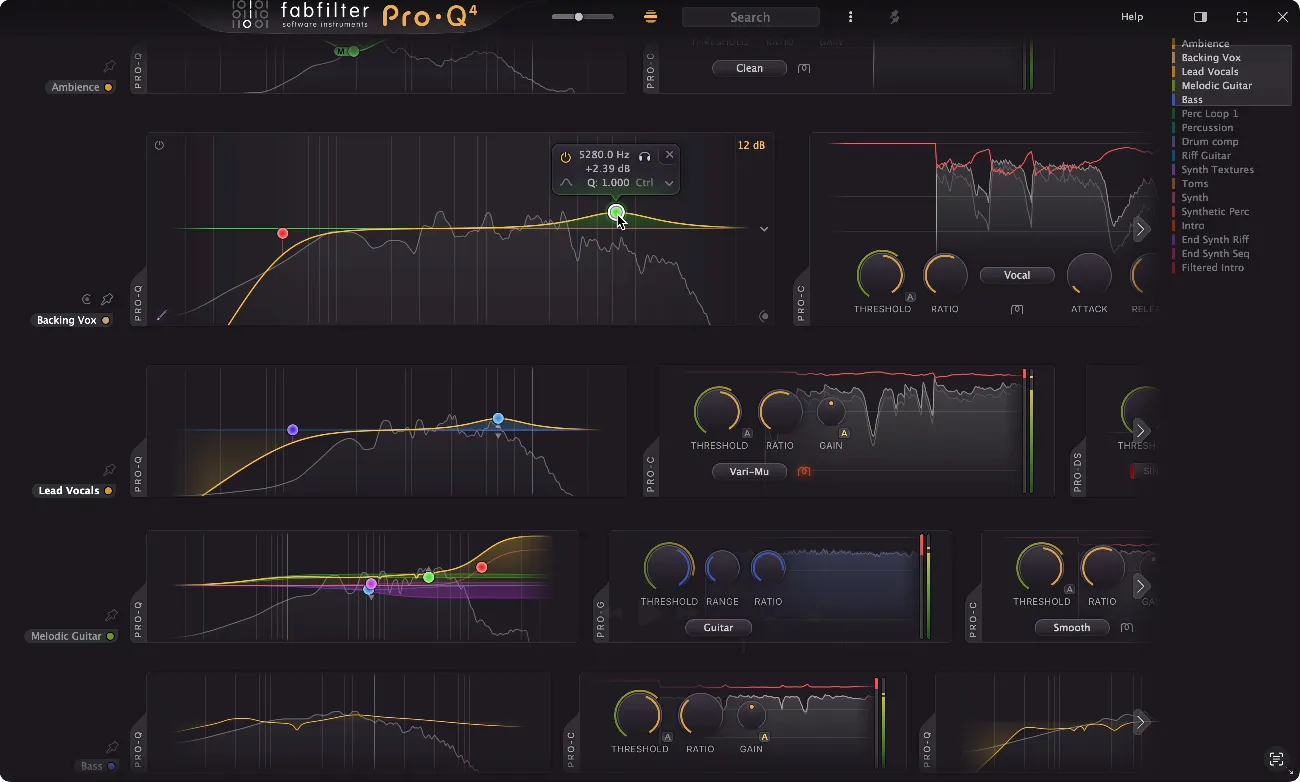
Task: Click the solo circle icon beside Backing Vox pin
Action: (87, 299)
